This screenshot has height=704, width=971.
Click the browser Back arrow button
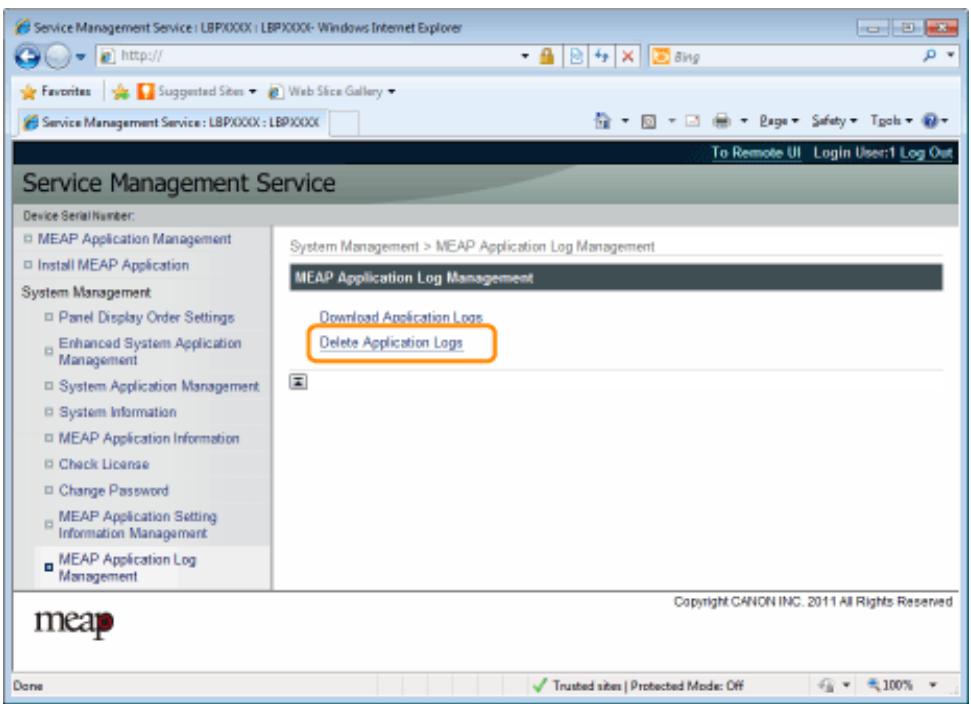pyautogui.click(x=27, y=57)
